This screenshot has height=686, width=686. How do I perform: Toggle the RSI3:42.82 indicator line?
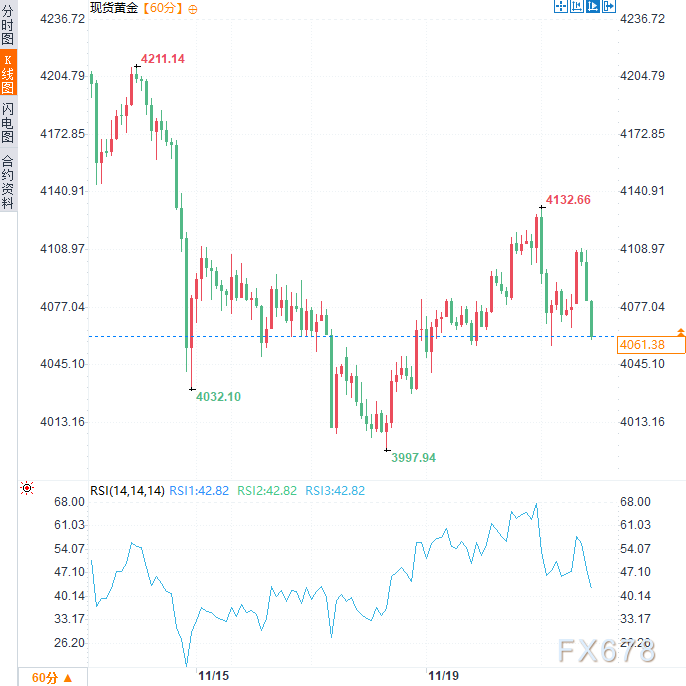[335, 490]
